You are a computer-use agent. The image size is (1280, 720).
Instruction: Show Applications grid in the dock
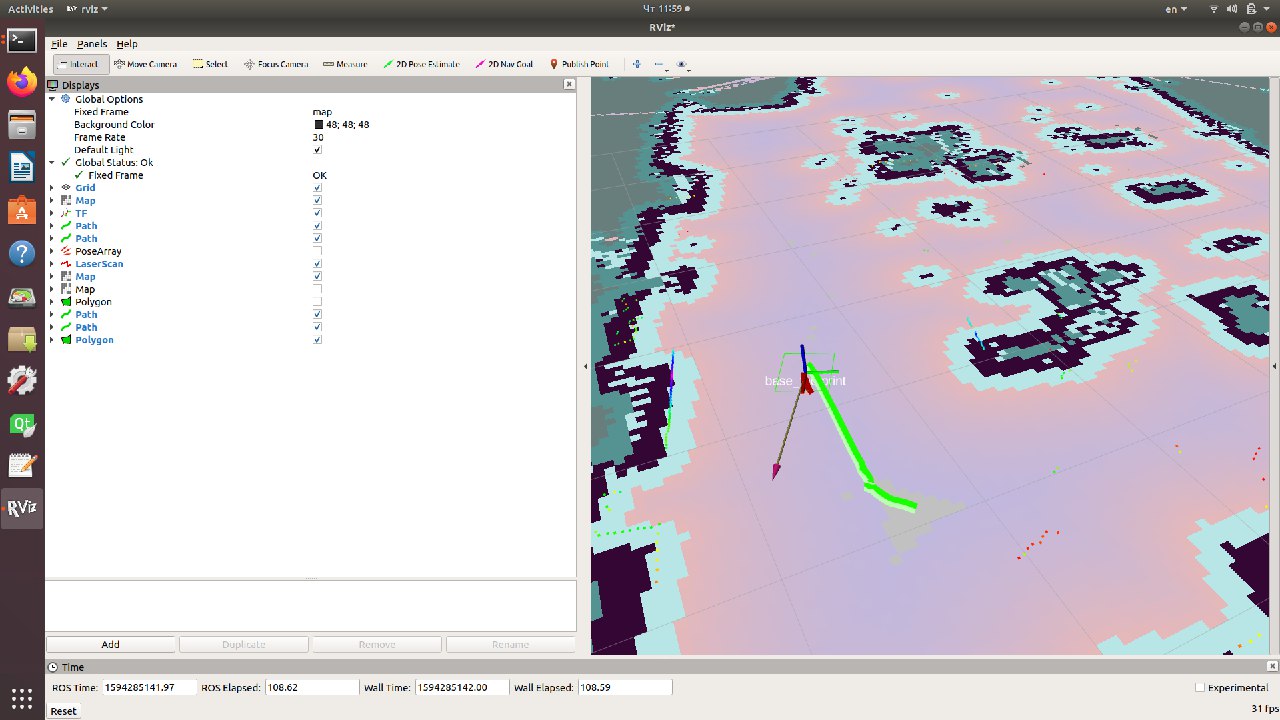point(22,697)
